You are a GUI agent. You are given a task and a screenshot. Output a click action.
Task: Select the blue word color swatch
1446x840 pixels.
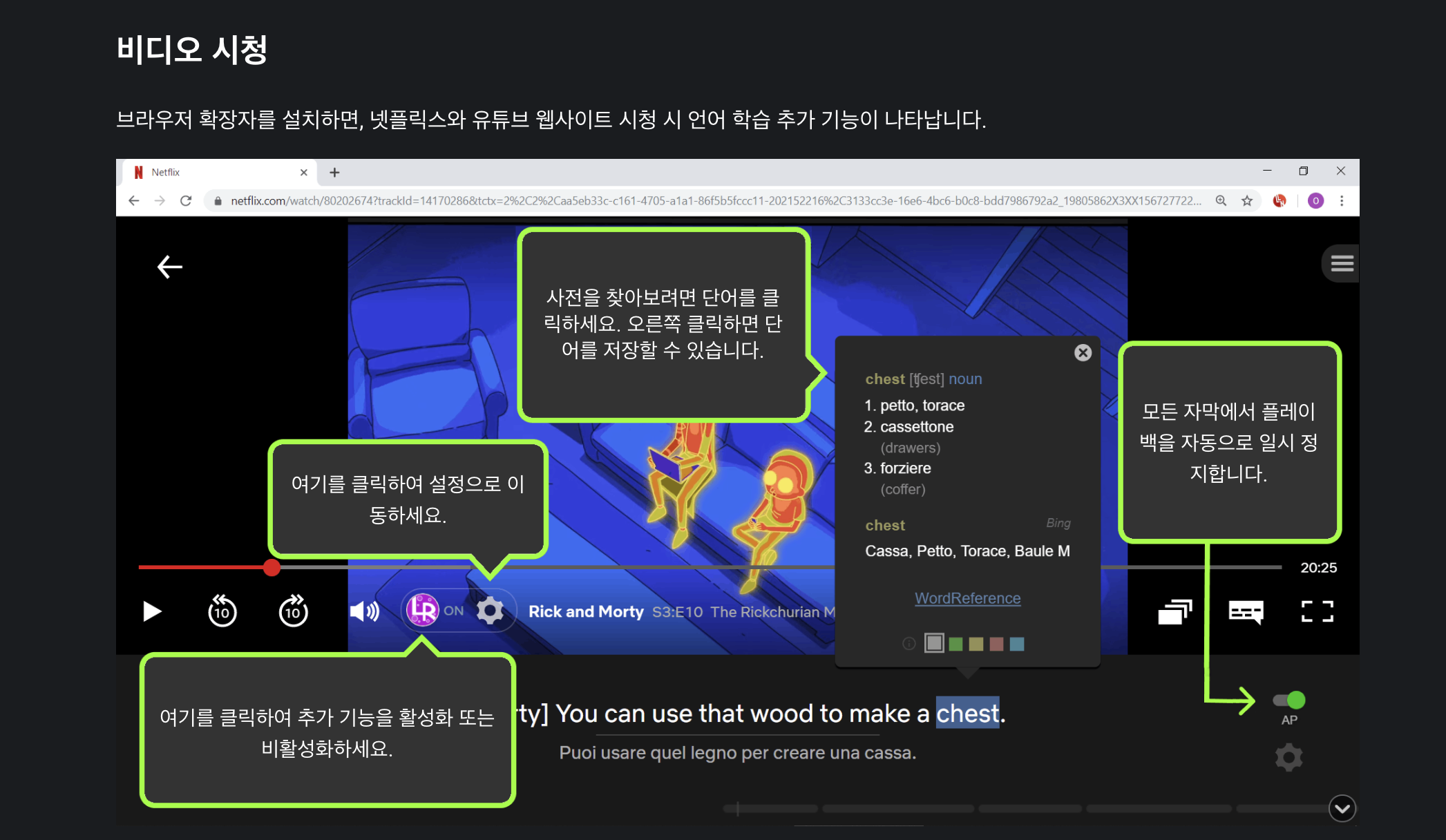1016,644
